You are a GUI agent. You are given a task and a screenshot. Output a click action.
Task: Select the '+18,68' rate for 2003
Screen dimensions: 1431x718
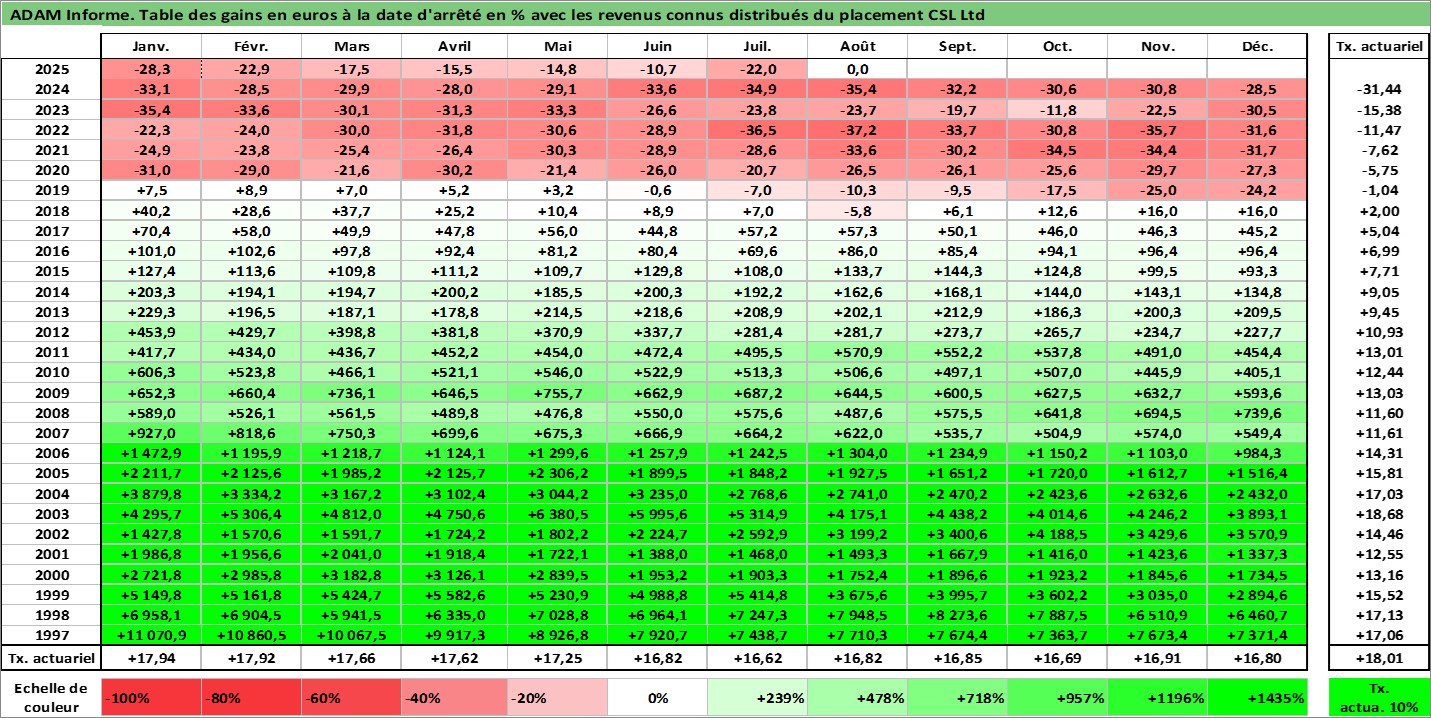click(x=1379, y=513)
